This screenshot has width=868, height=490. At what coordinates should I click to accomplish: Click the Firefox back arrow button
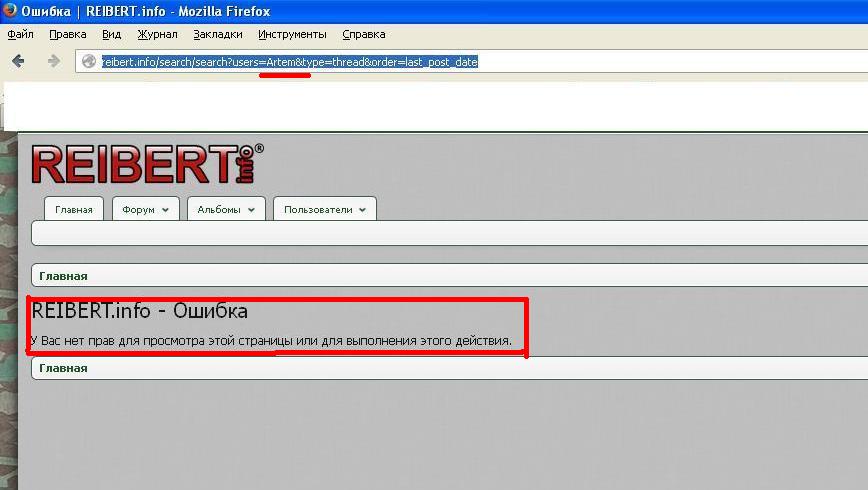[18, 61]
